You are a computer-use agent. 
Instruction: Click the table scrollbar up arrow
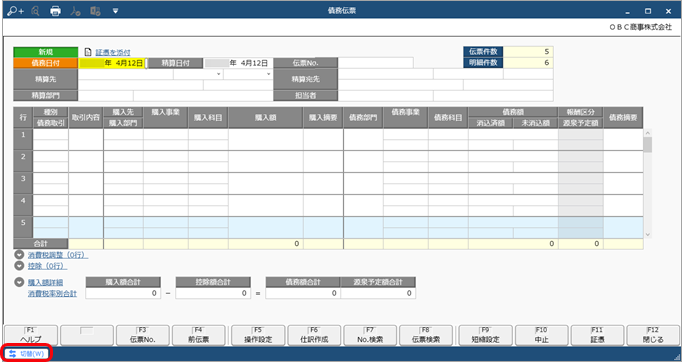(x=648, y=133)
